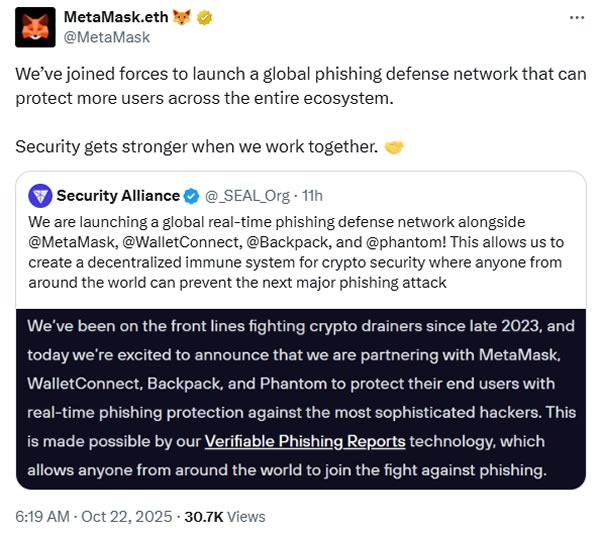Open the Security Alliance account name

coord(118,196)
